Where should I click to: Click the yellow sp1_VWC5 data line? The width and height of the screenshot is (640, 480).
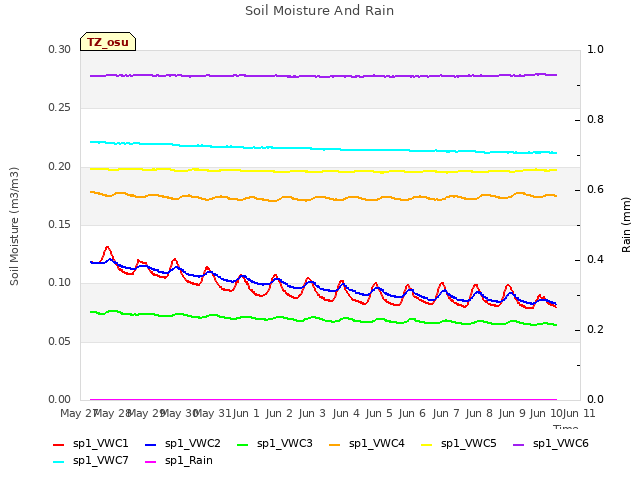pos(323,171)
